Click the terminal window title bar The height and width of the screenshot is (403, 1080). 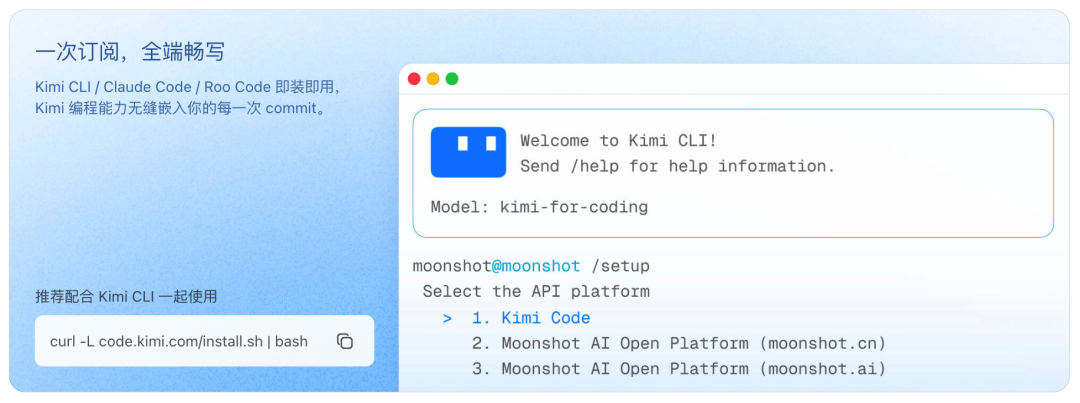tap(734, 79)
